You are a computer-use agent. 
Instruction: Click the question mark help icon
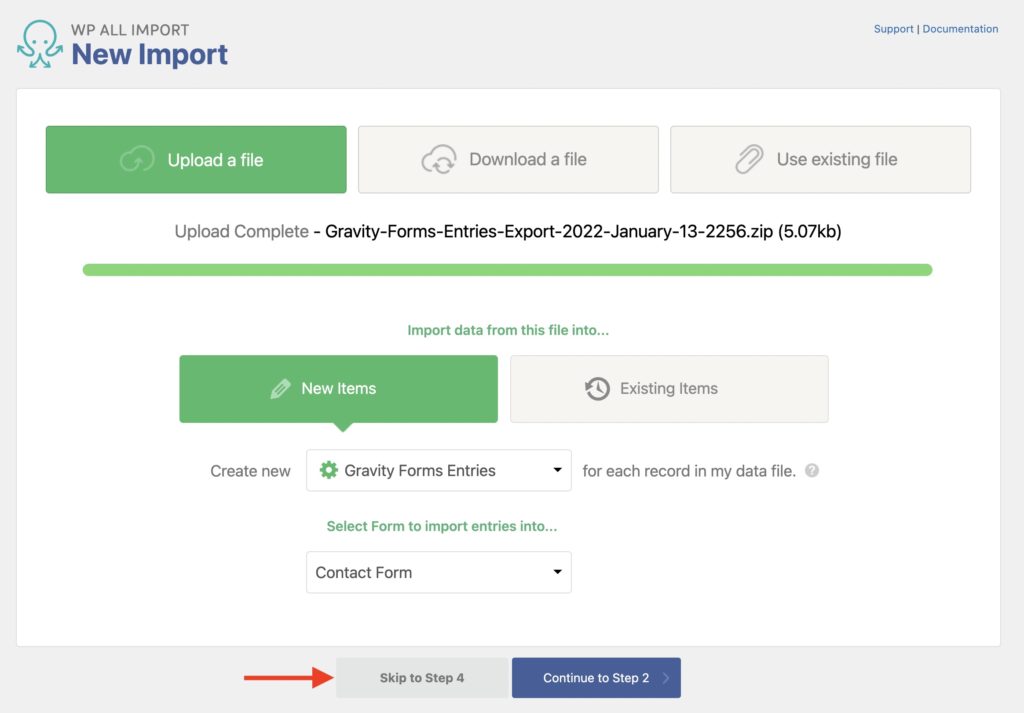point(811,470)
